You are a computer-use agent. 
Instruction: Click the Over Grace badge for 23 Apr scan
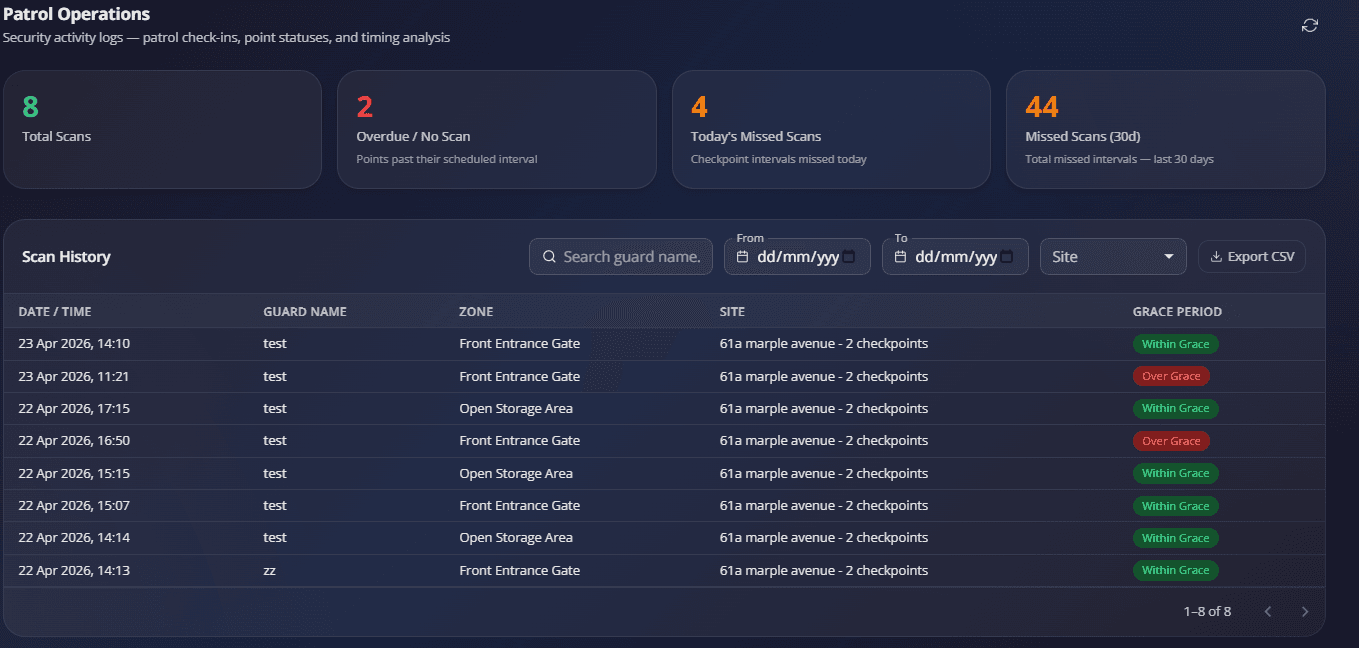[x=1171, y=376]
